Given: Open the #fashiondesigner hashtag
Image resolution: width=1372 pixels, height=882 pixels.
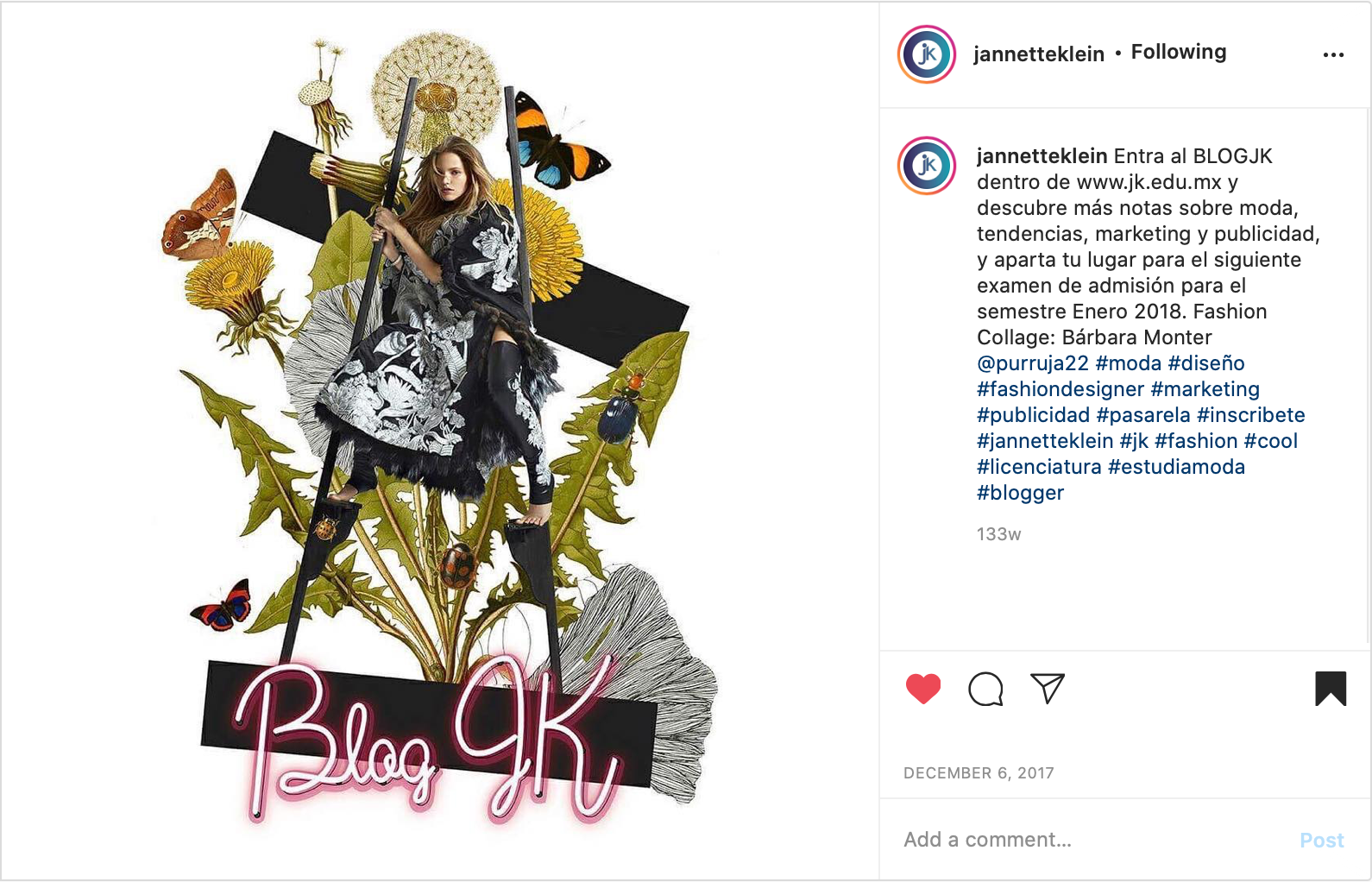Looking at the screenshot, I should coord(1060,389).
